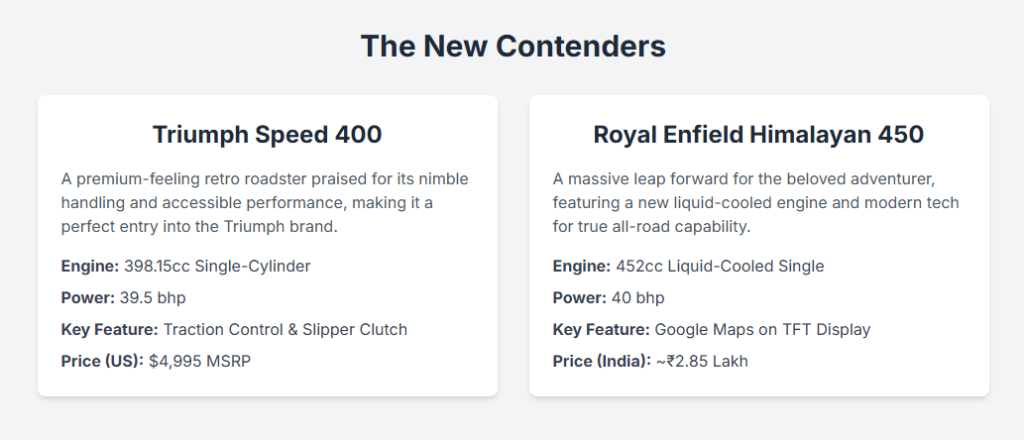Select the Royal Enfield Himalayan 450 title
The width and height of the screenshot is (1024, 440).
[x=758, y=134]
